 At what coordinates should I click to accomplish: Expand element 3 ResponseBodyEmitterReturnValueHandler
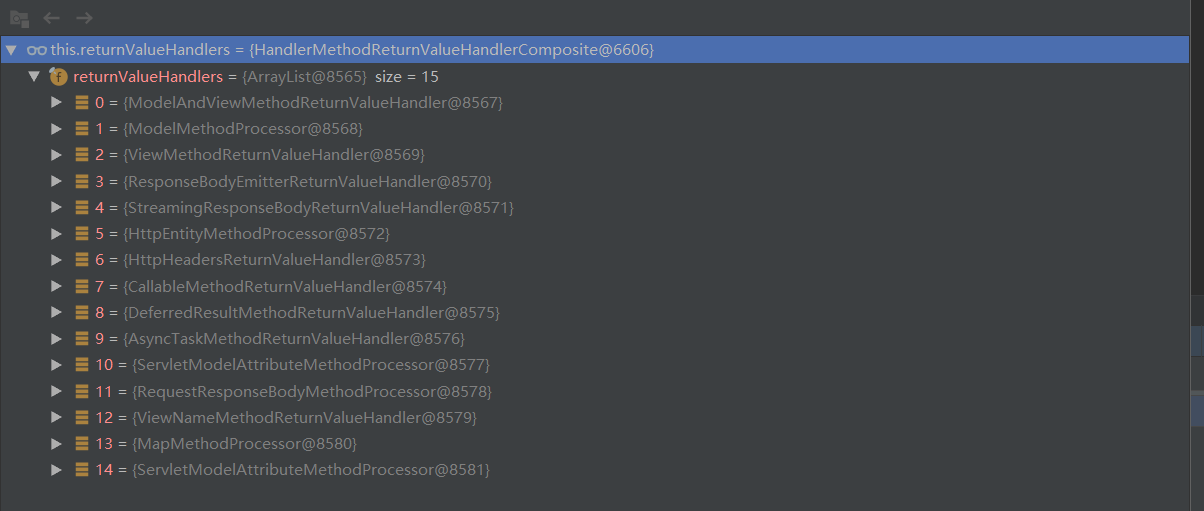point(57,181)
